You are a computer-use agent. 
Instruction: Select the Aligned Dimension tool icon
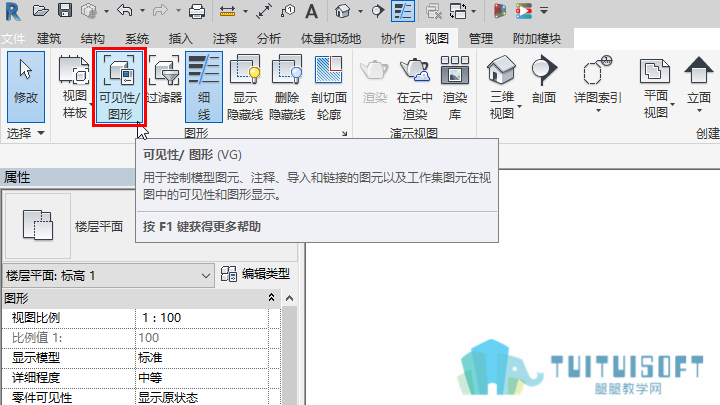tap(264, 11)
